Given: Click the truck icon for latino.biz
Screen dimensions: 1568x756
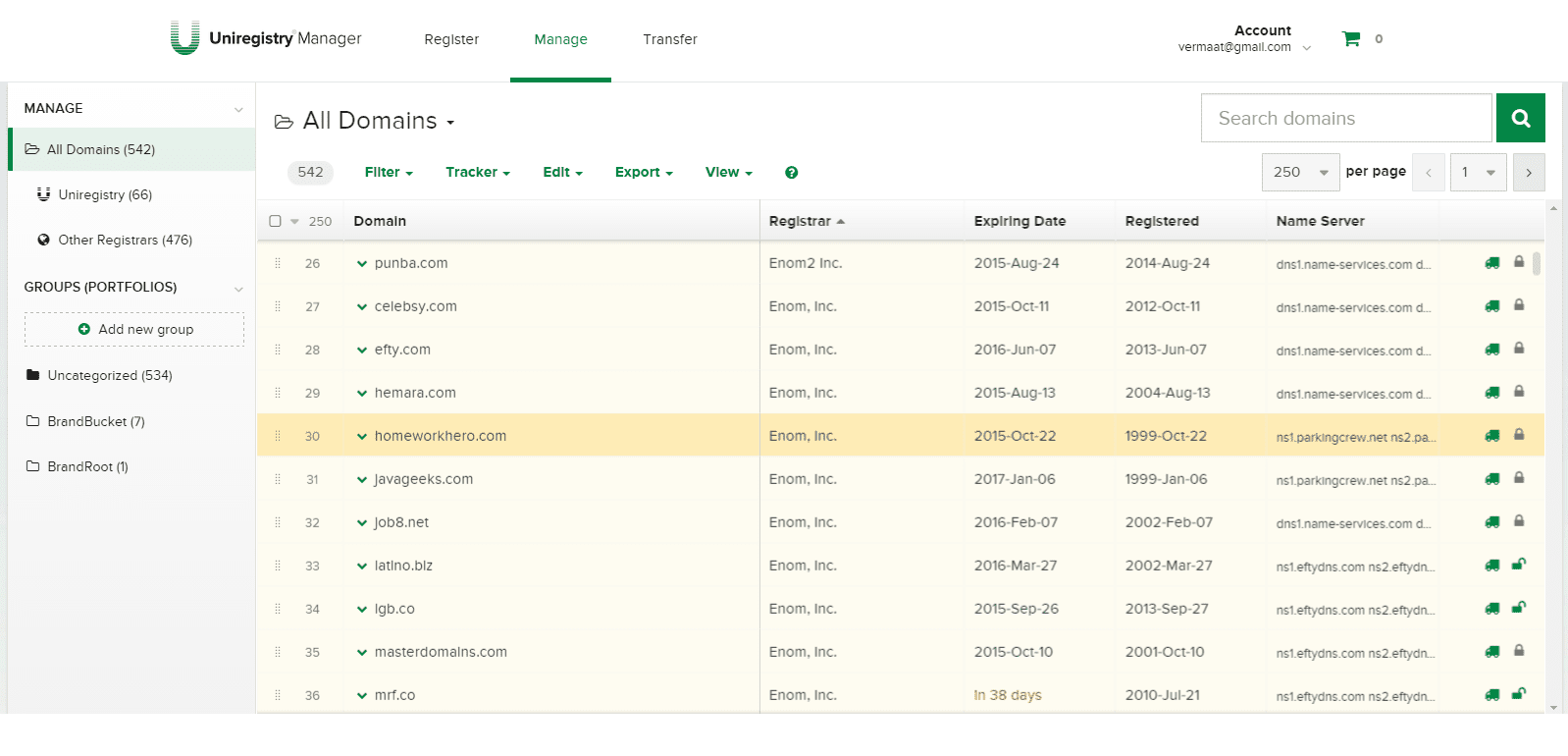Looking at the screenshot, I should click(x=1491, y=566).
